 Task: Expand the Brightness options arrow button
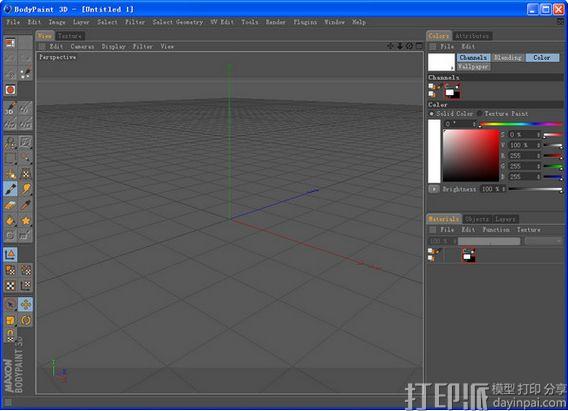click(x=434, y=189)
